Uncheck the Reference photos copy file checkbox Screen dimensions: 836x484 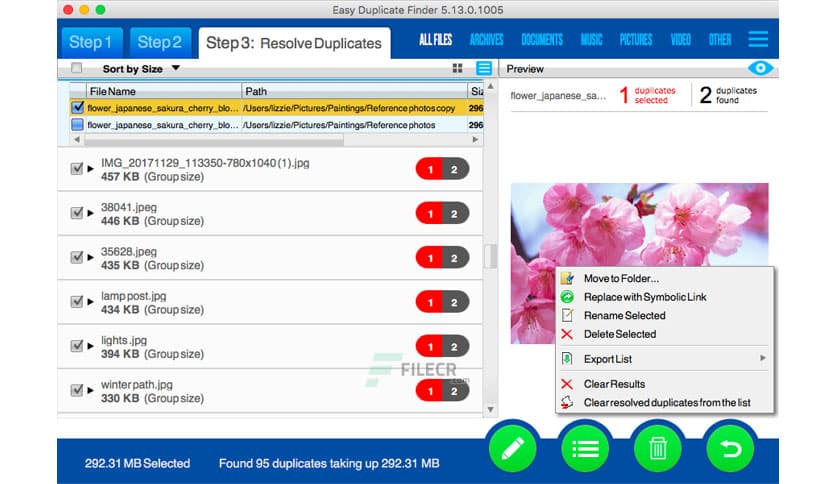pyautogui.click(x=77, y=107)
